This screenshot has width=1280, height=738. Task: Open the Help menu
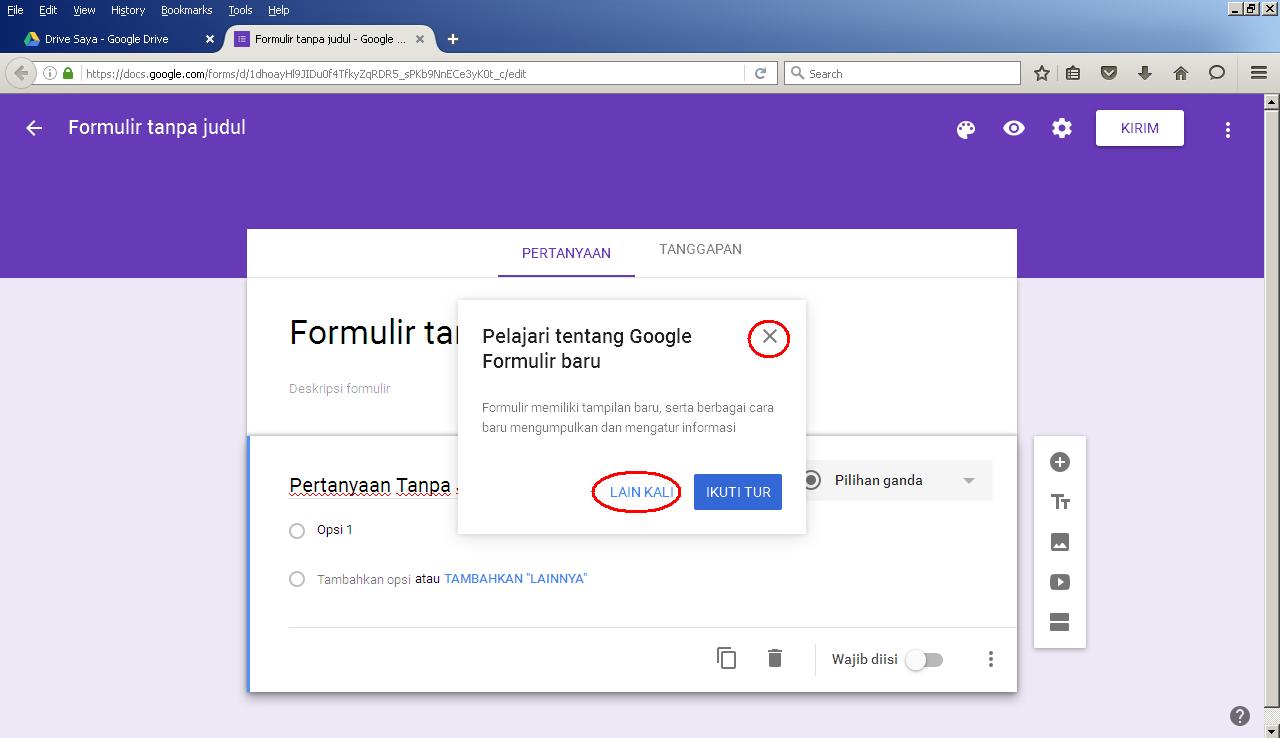278,10
